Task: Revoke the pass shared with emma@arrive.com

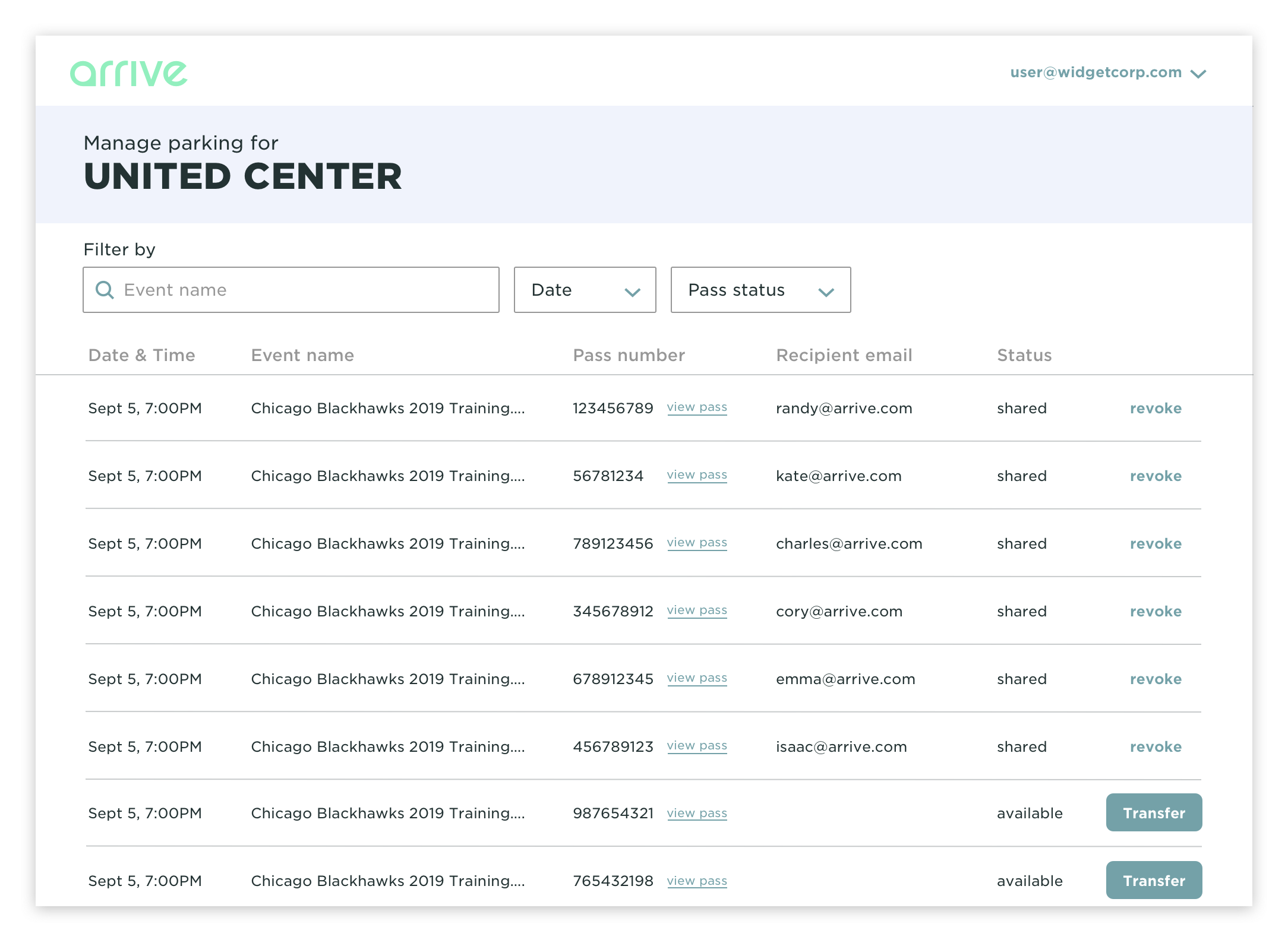Action: coord(1156,679)
